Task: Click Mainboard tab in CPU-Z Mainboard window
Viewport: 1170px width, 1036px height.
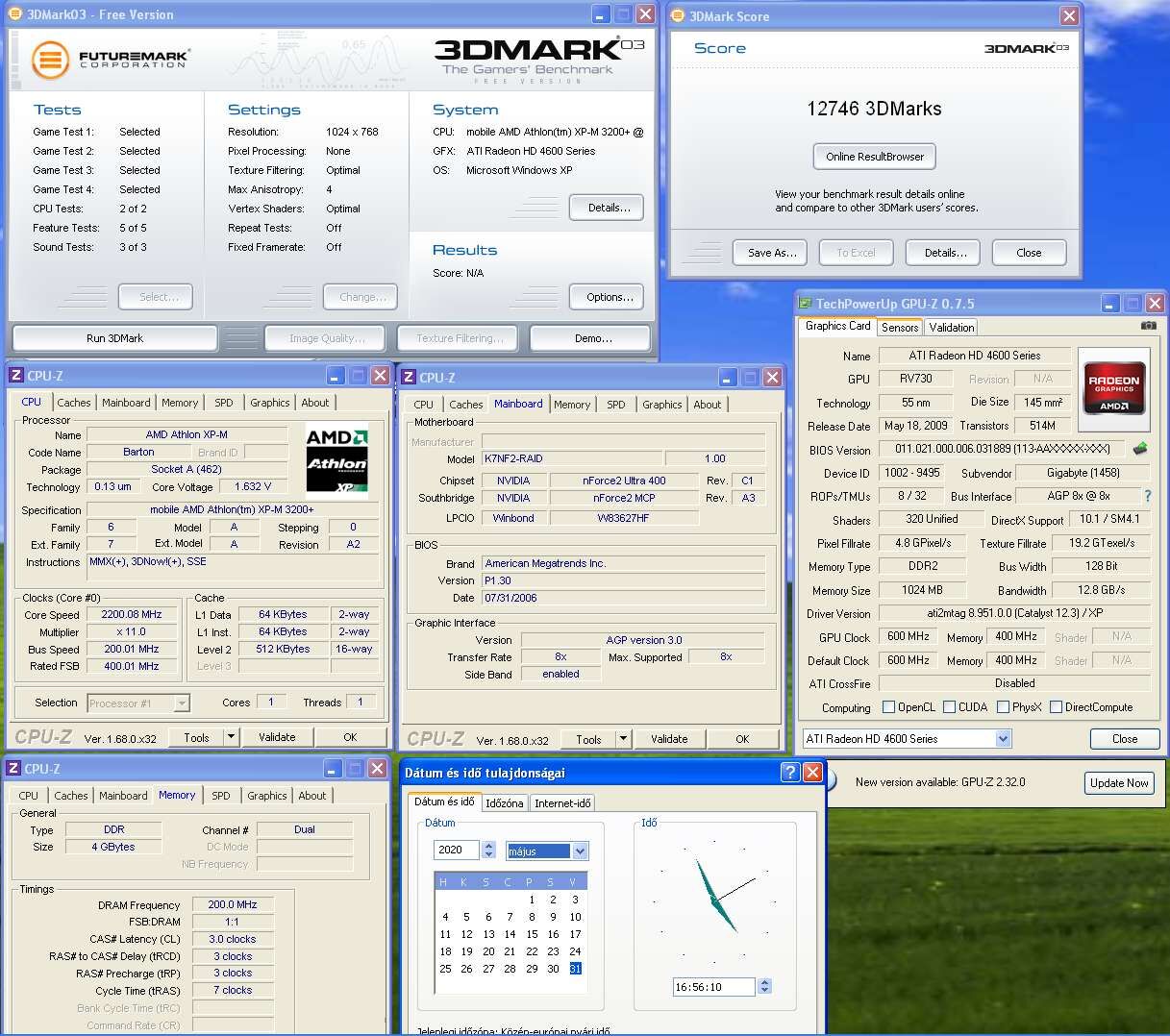Action: point(518,404)
